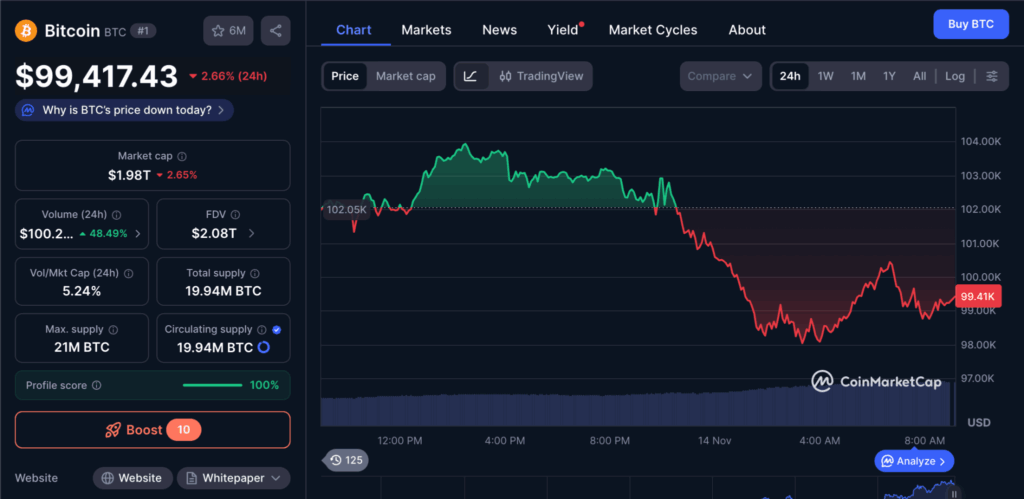Click the Buy BTC button
The height and width of the screenshot is (499, 1024).
click(x=970, y=24)
